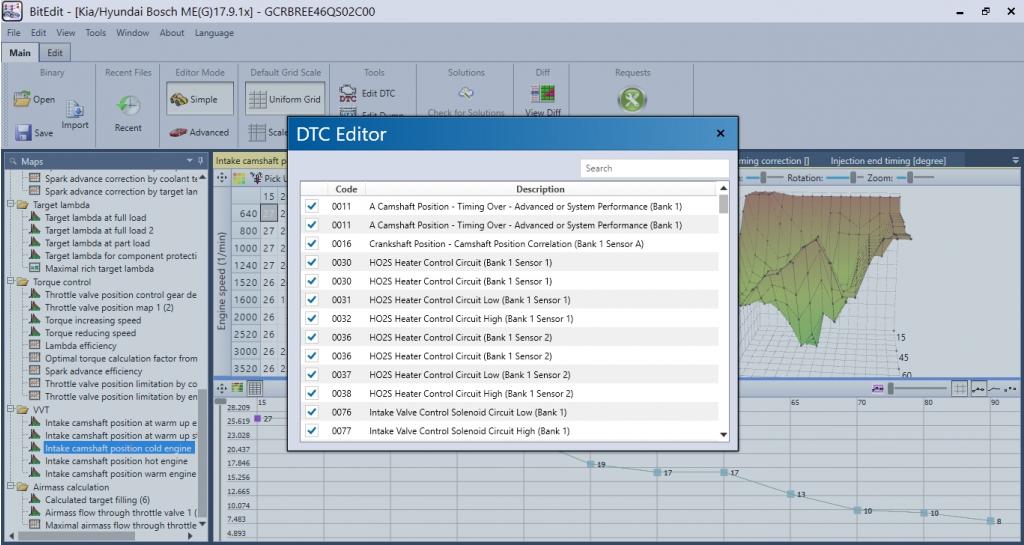Select Calculated target filling (6) map
1024x545 pixels.
coord(97,499)
